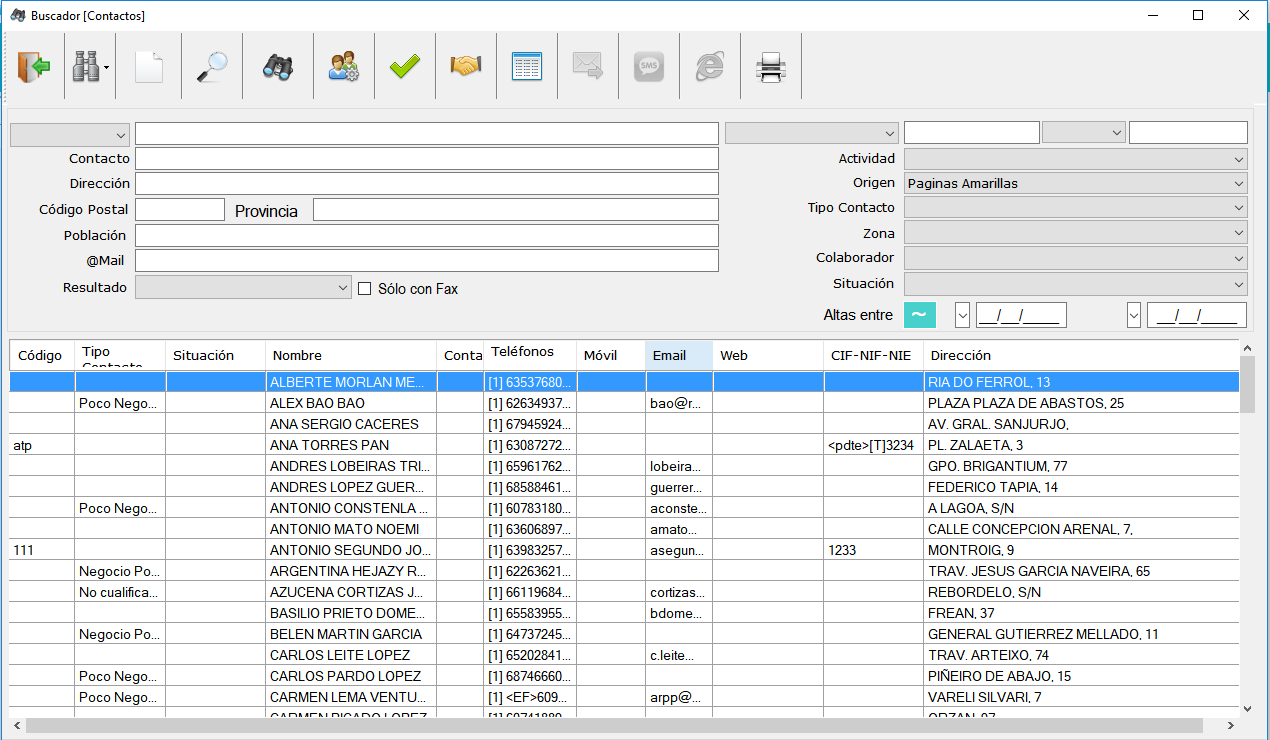Click the dark blue binoculars icon
The height and width of the screenshot is (740, 1270).
tap(278, 67)
